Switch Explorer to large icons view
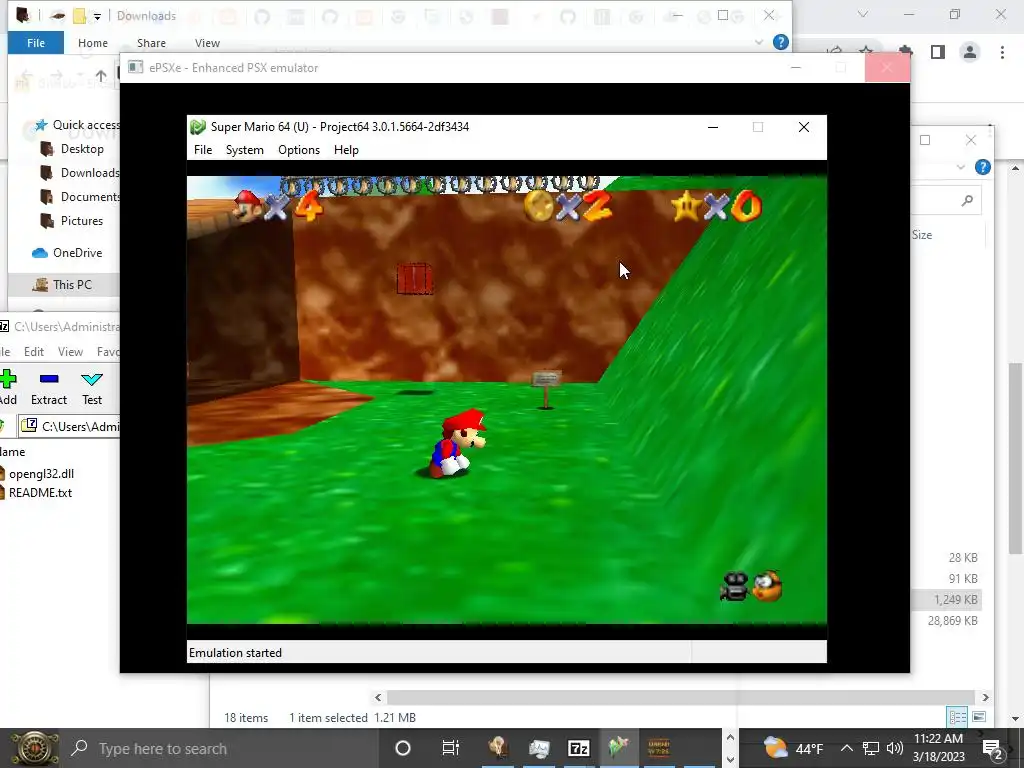 tap(979, 717)
